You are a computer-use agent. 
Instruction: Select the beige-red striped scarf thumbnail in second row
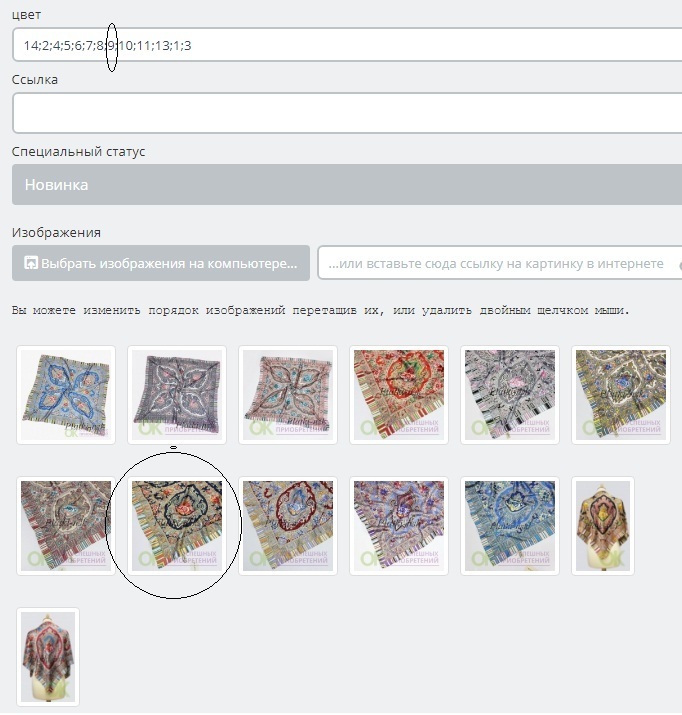(x=66, y=526)
